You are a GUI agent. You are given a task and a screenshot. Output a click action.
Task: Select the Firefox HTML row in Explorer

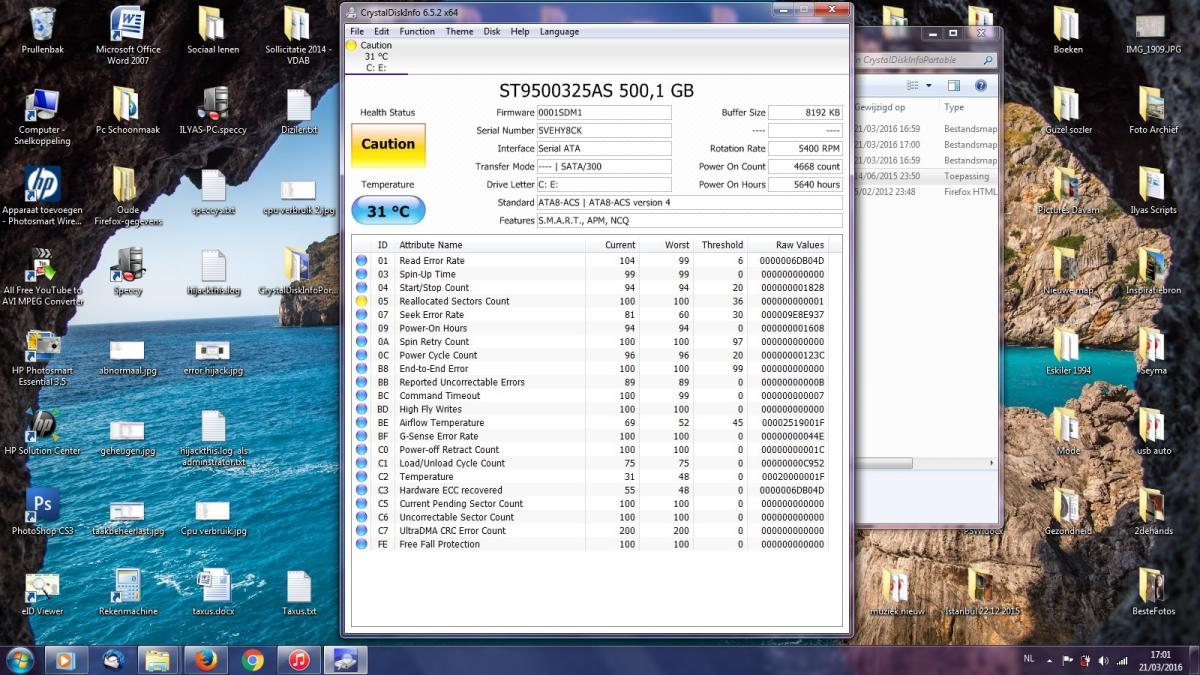click(x=927, y=192)
